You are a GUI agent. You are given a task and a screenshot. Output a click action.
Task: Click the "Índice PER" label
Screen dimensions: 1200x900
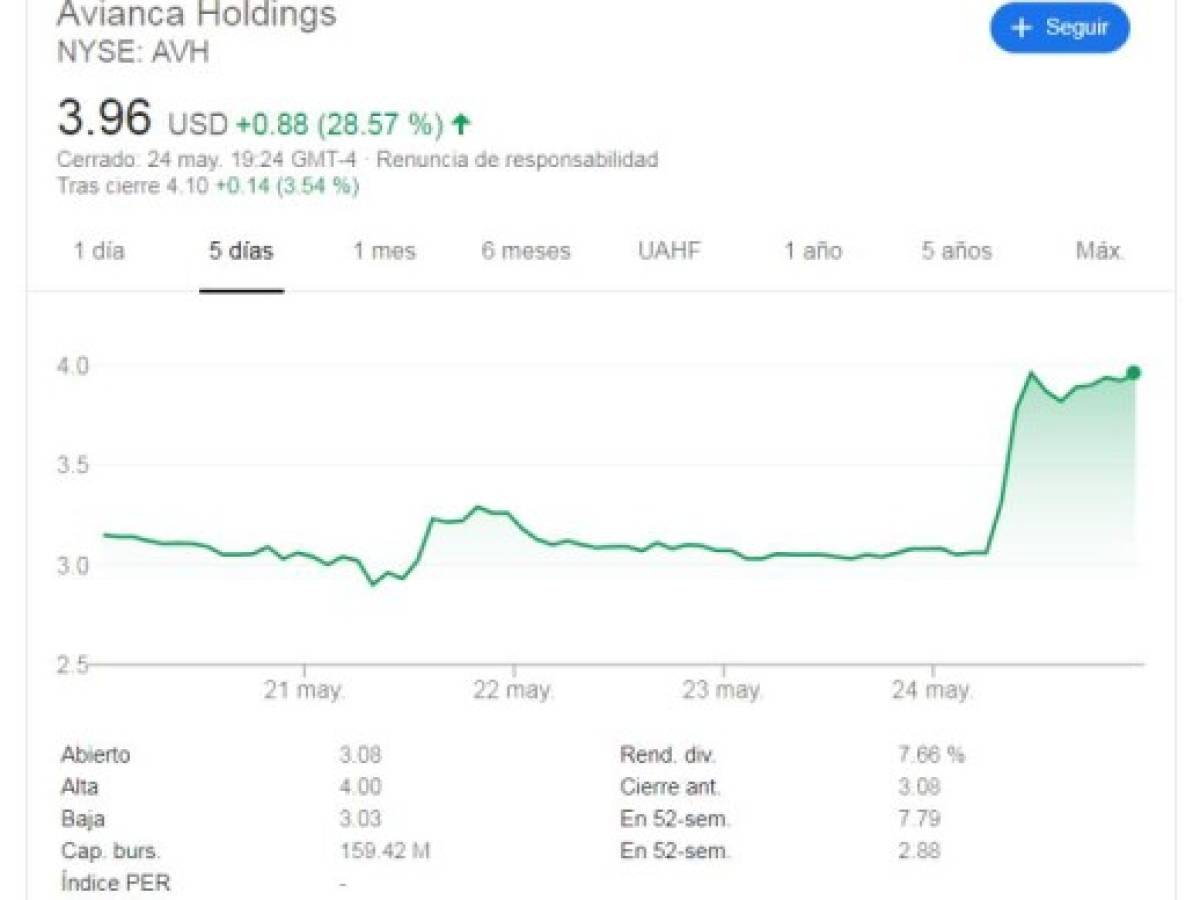[x=115, y=883]
